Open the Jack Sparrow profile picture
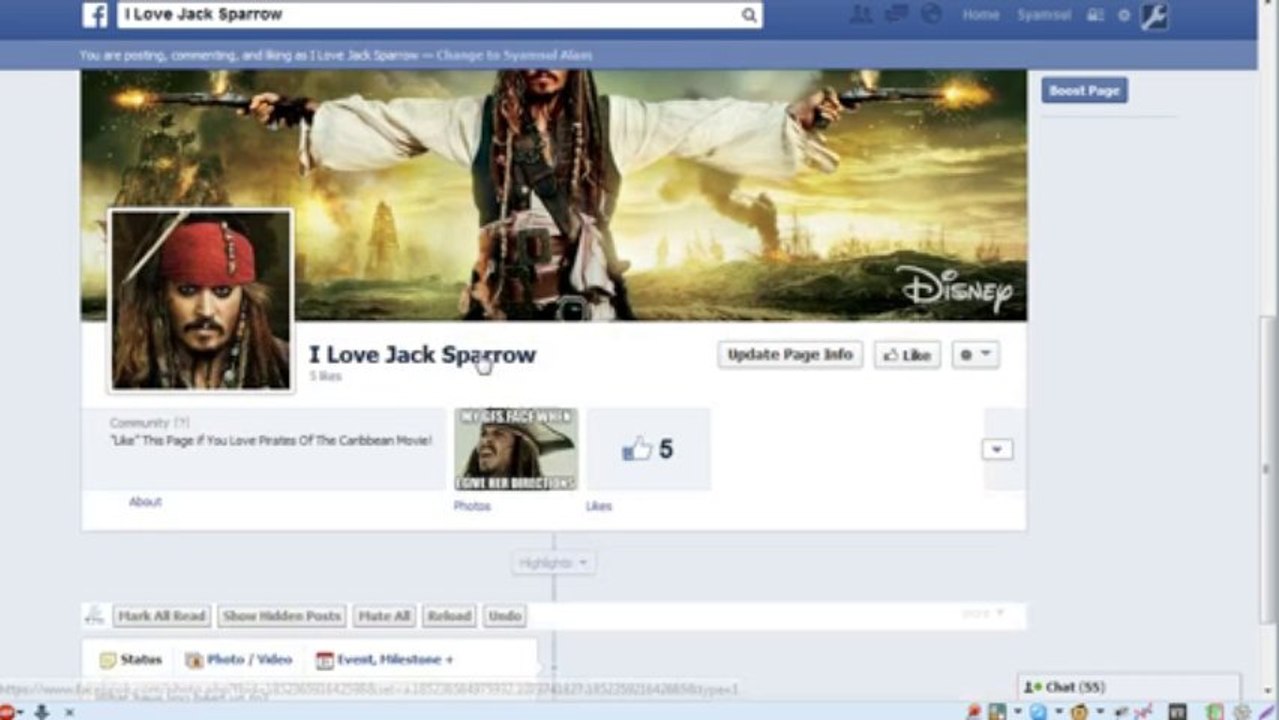Screen dimensions: 1279x720 pos(201,300)
